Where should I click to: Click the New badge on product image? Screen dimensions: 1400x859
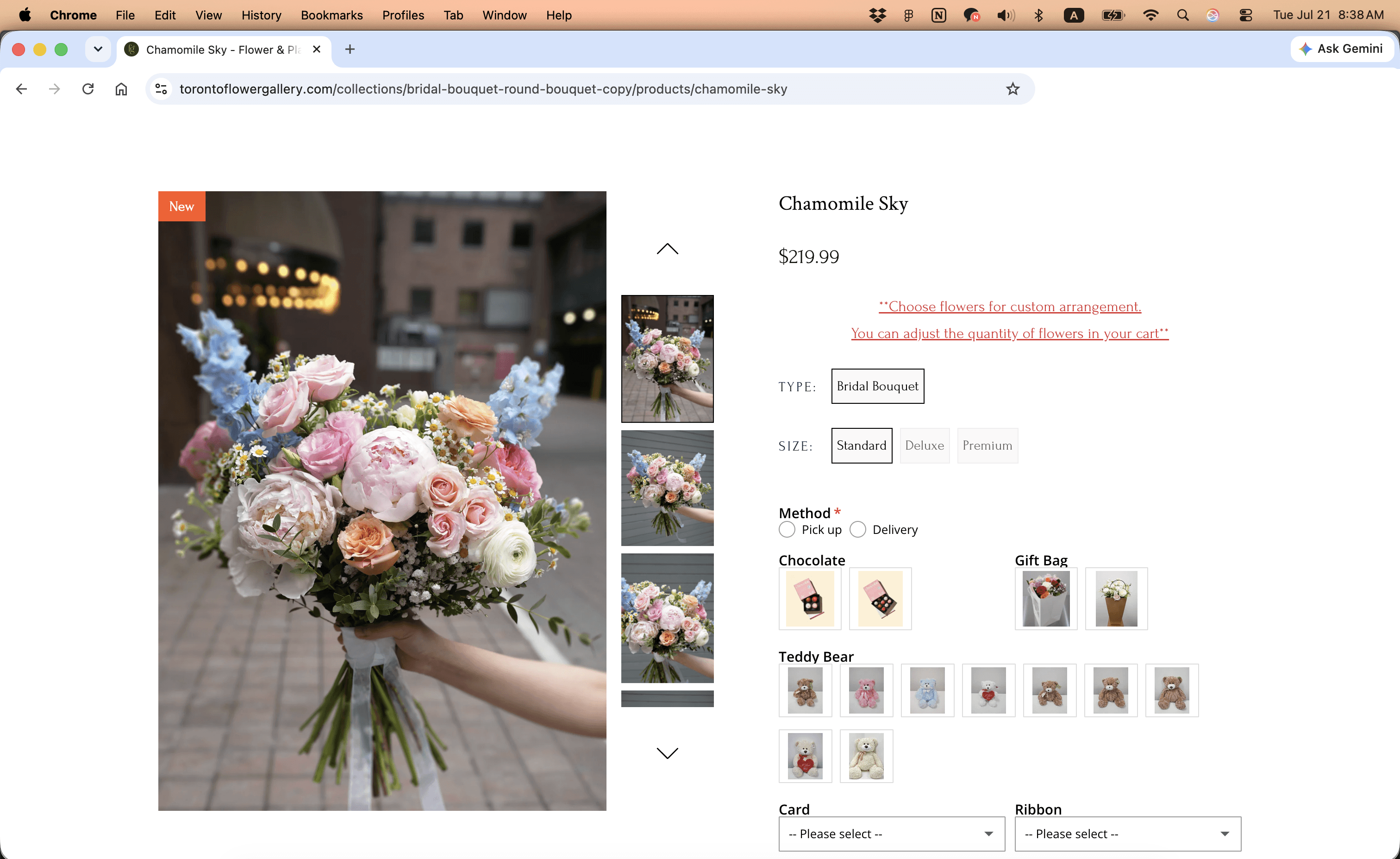tap(182, 207)
